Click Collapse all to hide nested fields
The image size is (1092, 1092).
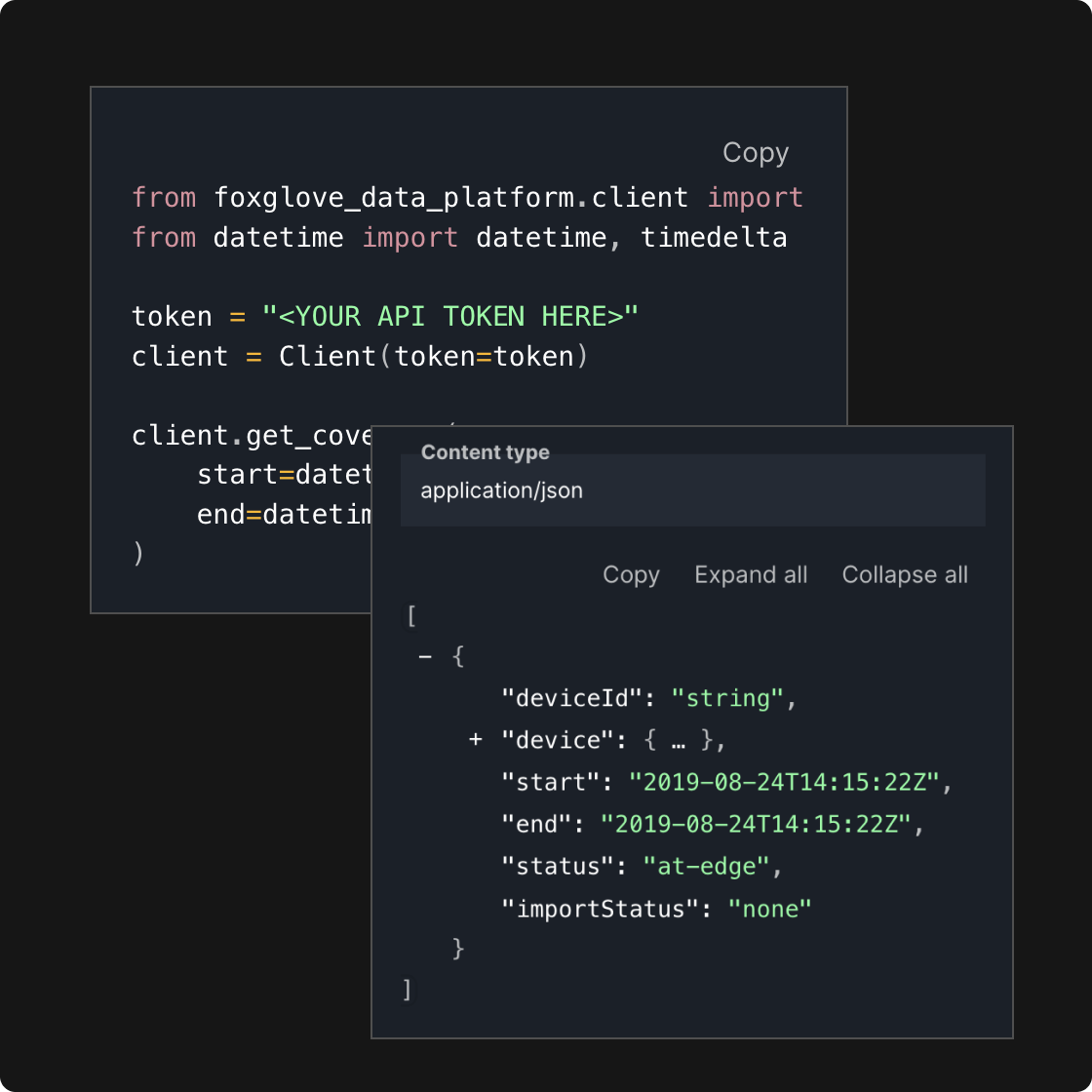pos(904,575)
